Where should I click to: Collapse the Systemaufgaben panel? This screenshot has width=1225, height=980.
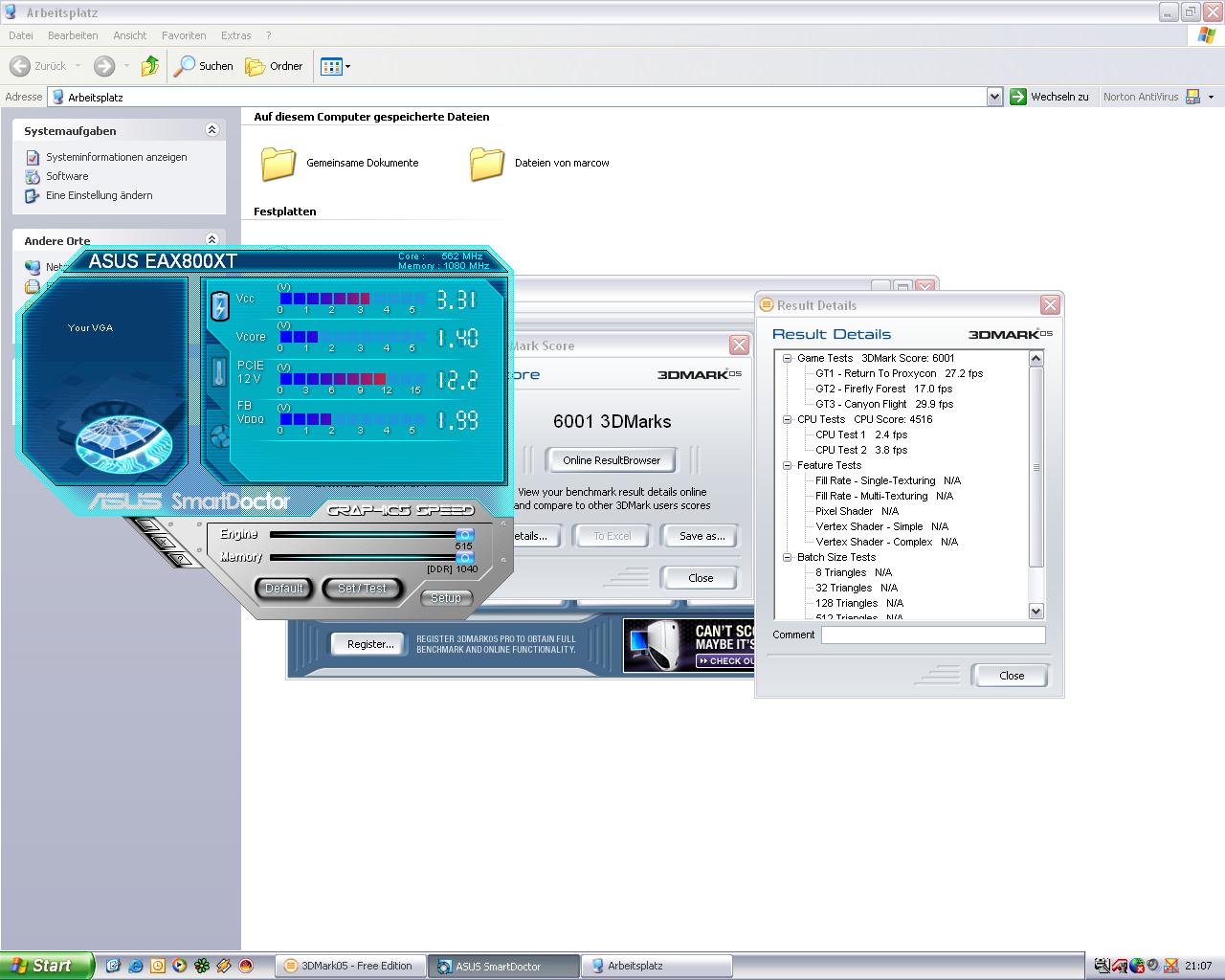(x=212, y=130)
